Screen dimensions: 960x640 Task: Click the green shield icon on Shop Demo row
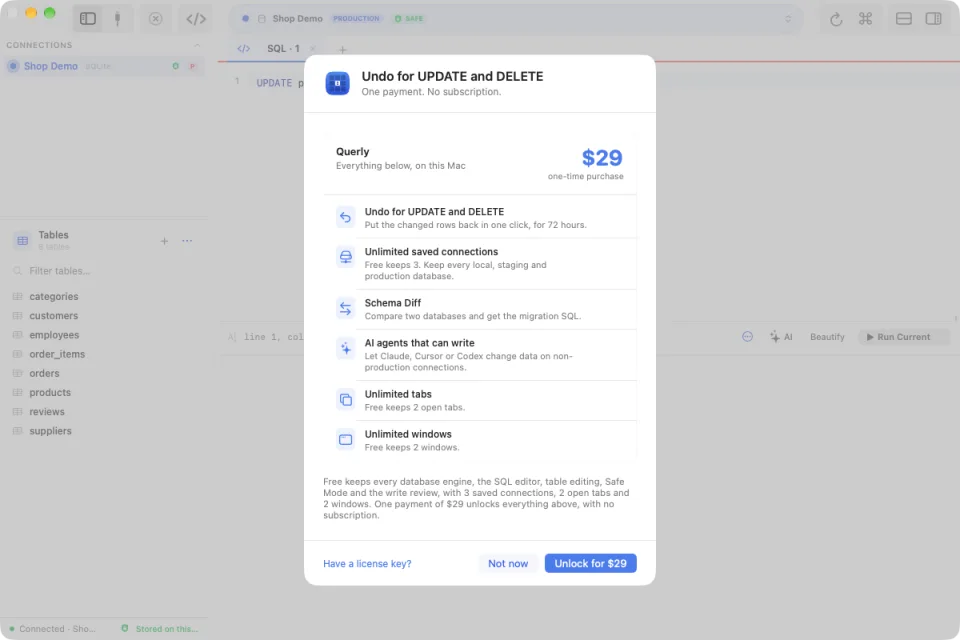pos(176,66)
